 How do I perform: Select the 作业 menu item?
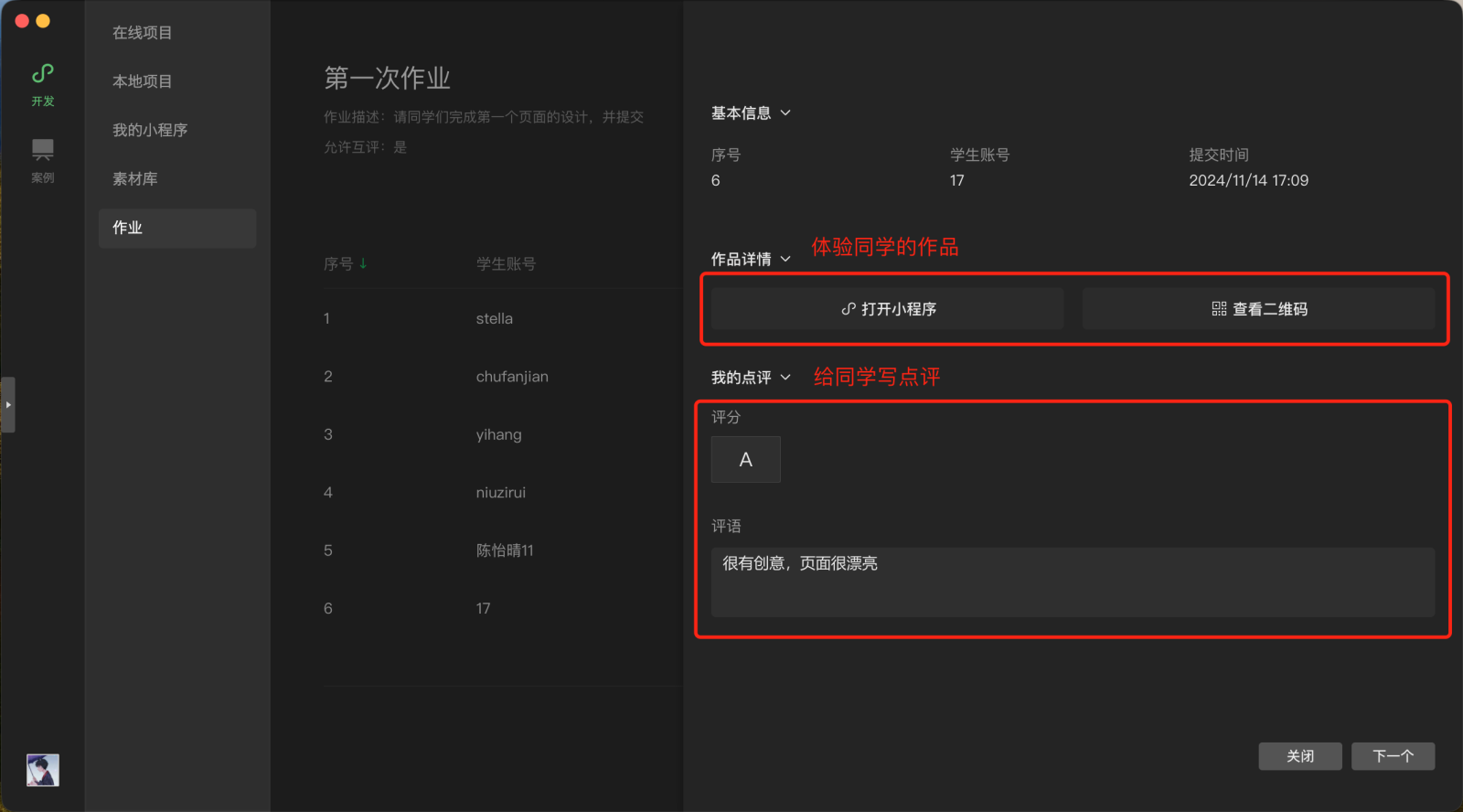tap(177, 228)
